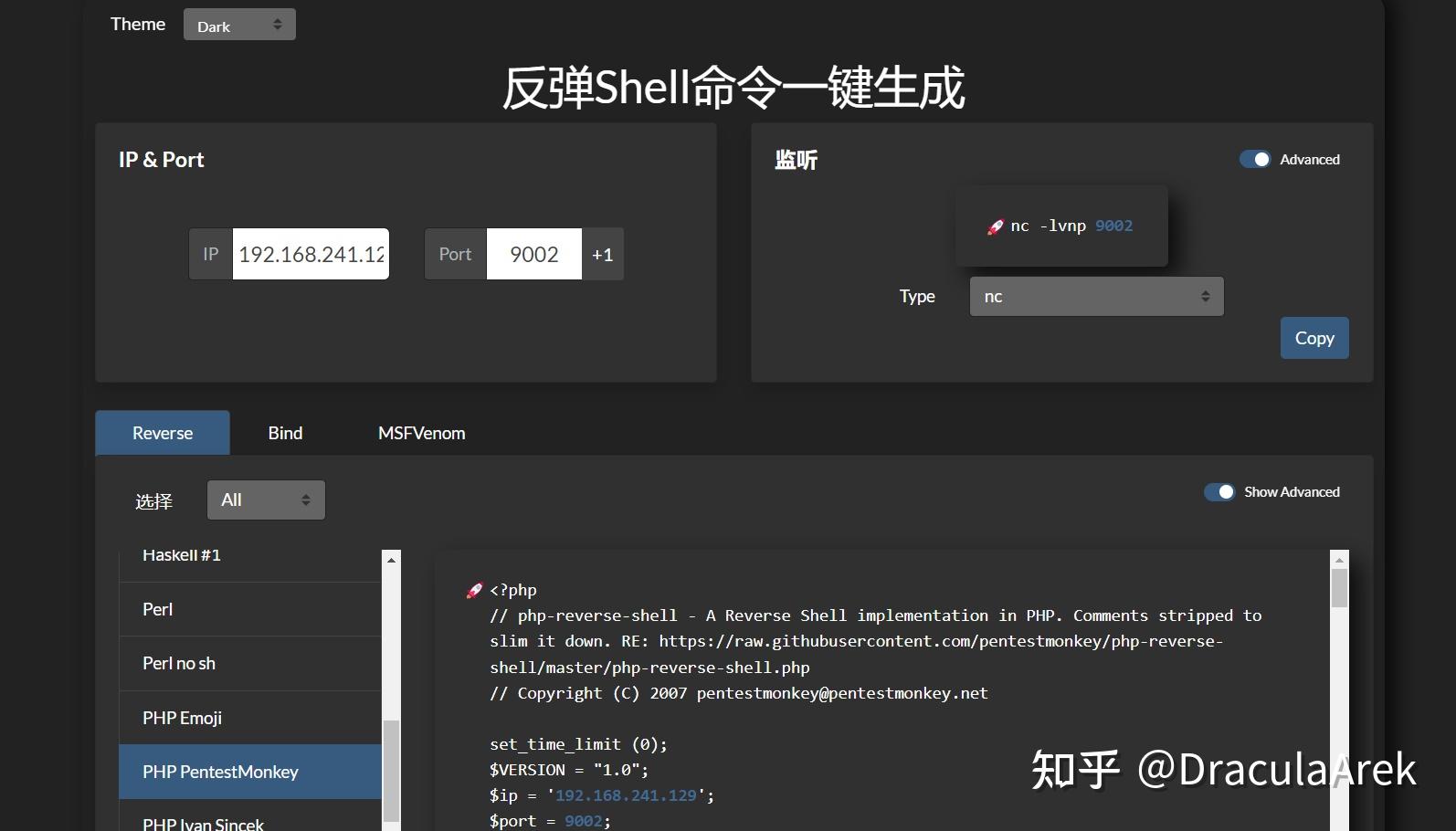Toggle the Show Advanced switch
The height and width of the screenshot is (831, 1456).
pos(1219,492)
